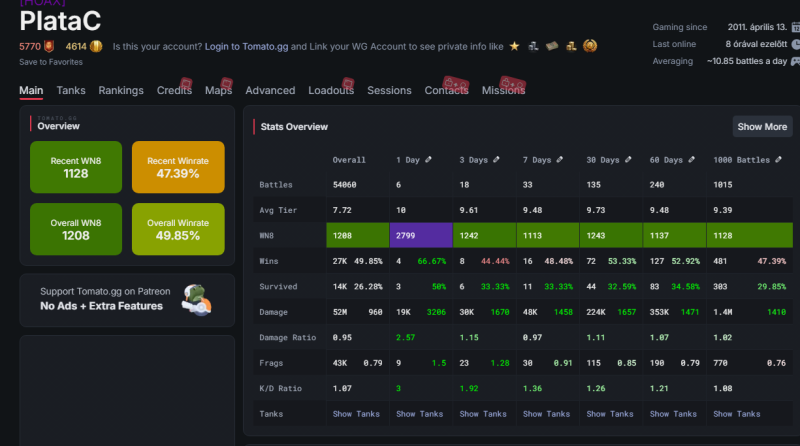Click the gold coin icon next to 4614
The height and width of the screenshot is (446, 800).
click(96, 46)
